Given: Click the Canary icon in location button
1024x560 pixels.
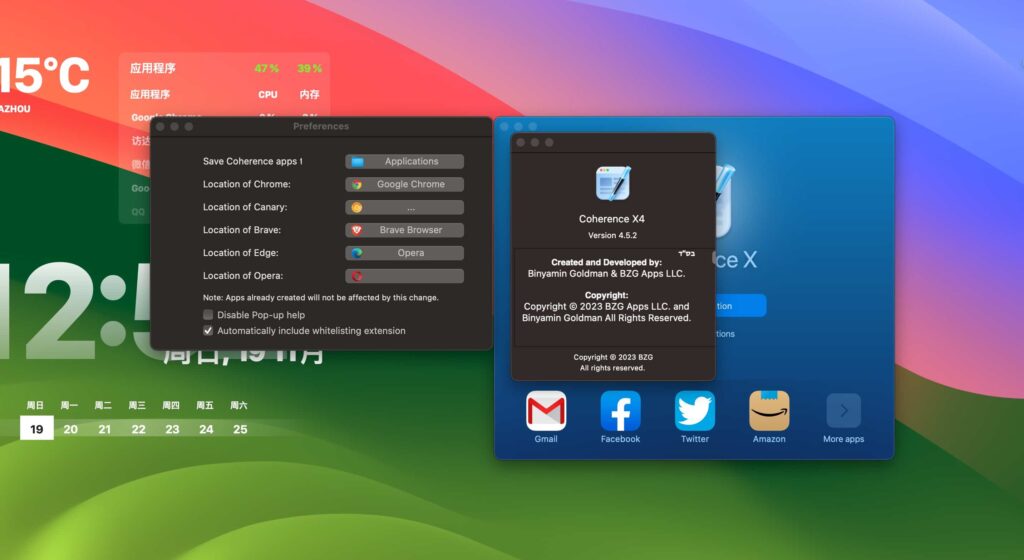Looking at the screenshot, I should pyautogui.click(x=357, y=208).
